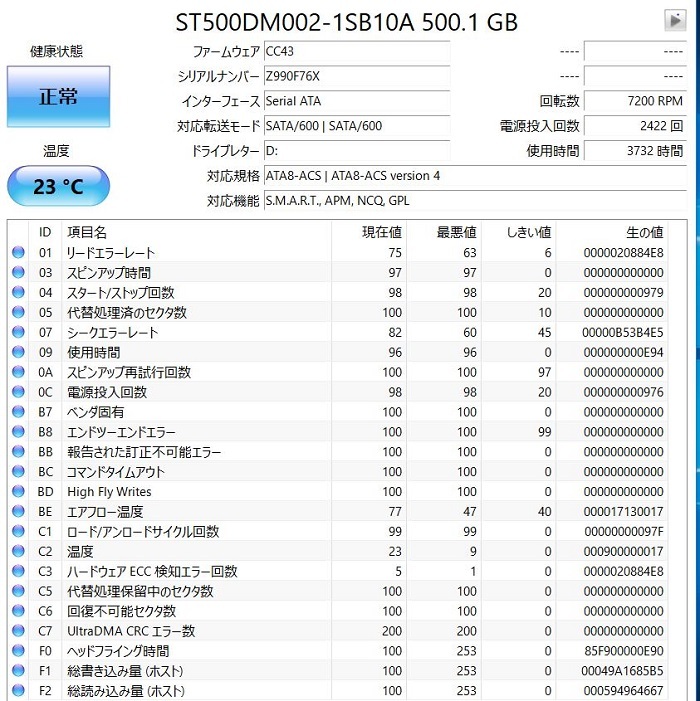
Task: Click the status circle for row B7 ベンダ固有
Action: click(x=18, y=412)
